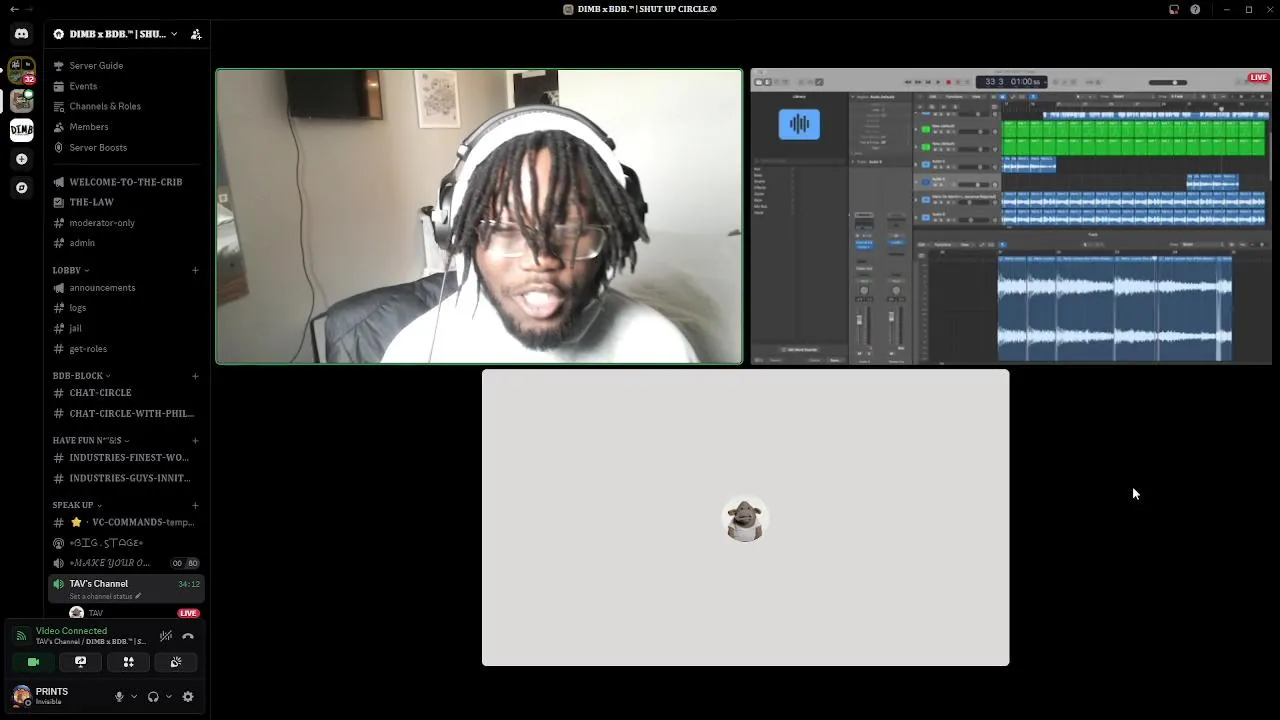Image resolution: width=1280 pixels, height=720 pixels.
Task: Open Members page
Action: pyautogui.click(x=126, y=127)
